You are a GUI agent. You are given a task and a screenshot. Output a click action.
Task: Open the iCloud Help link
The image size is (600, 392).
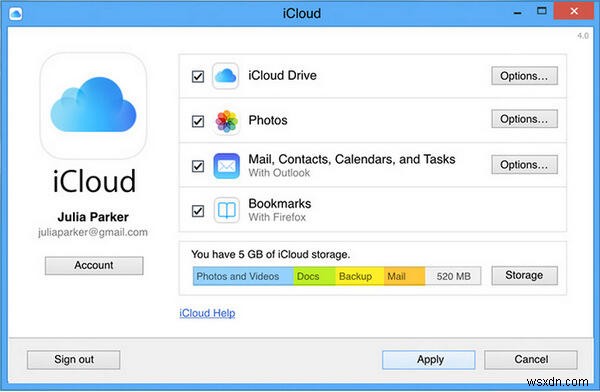207,313
